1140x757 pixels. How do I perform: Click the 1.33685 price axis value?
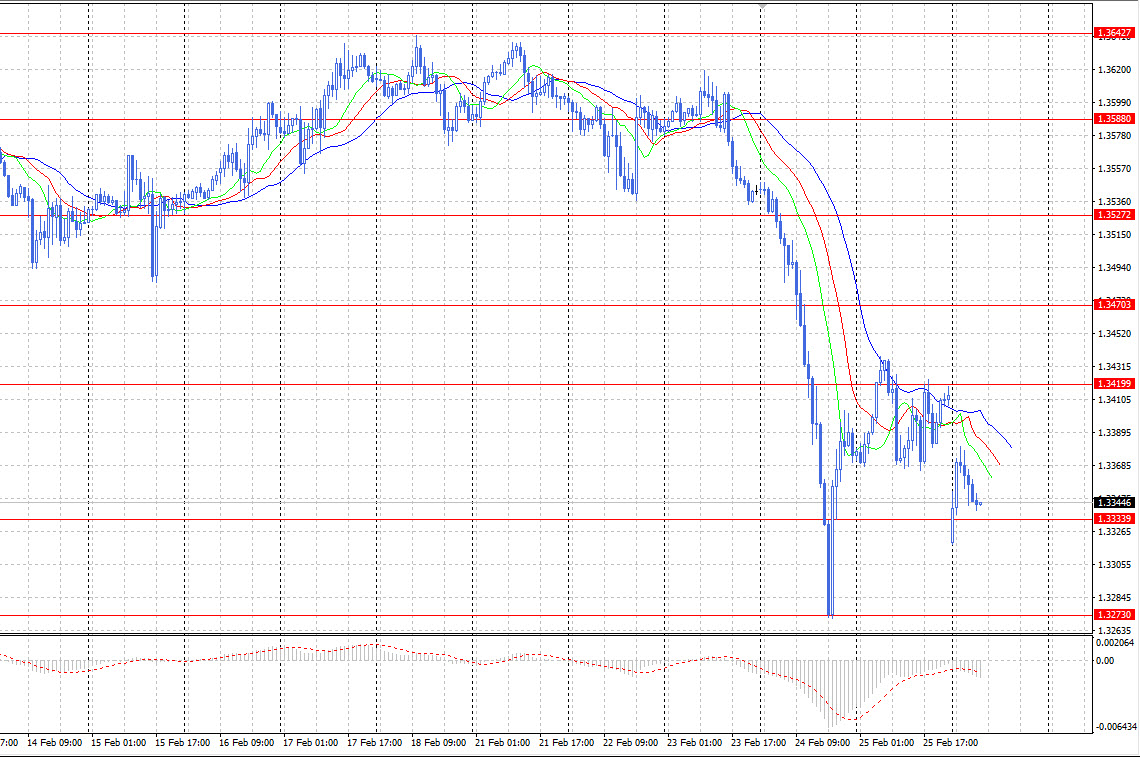(1114, 465)
